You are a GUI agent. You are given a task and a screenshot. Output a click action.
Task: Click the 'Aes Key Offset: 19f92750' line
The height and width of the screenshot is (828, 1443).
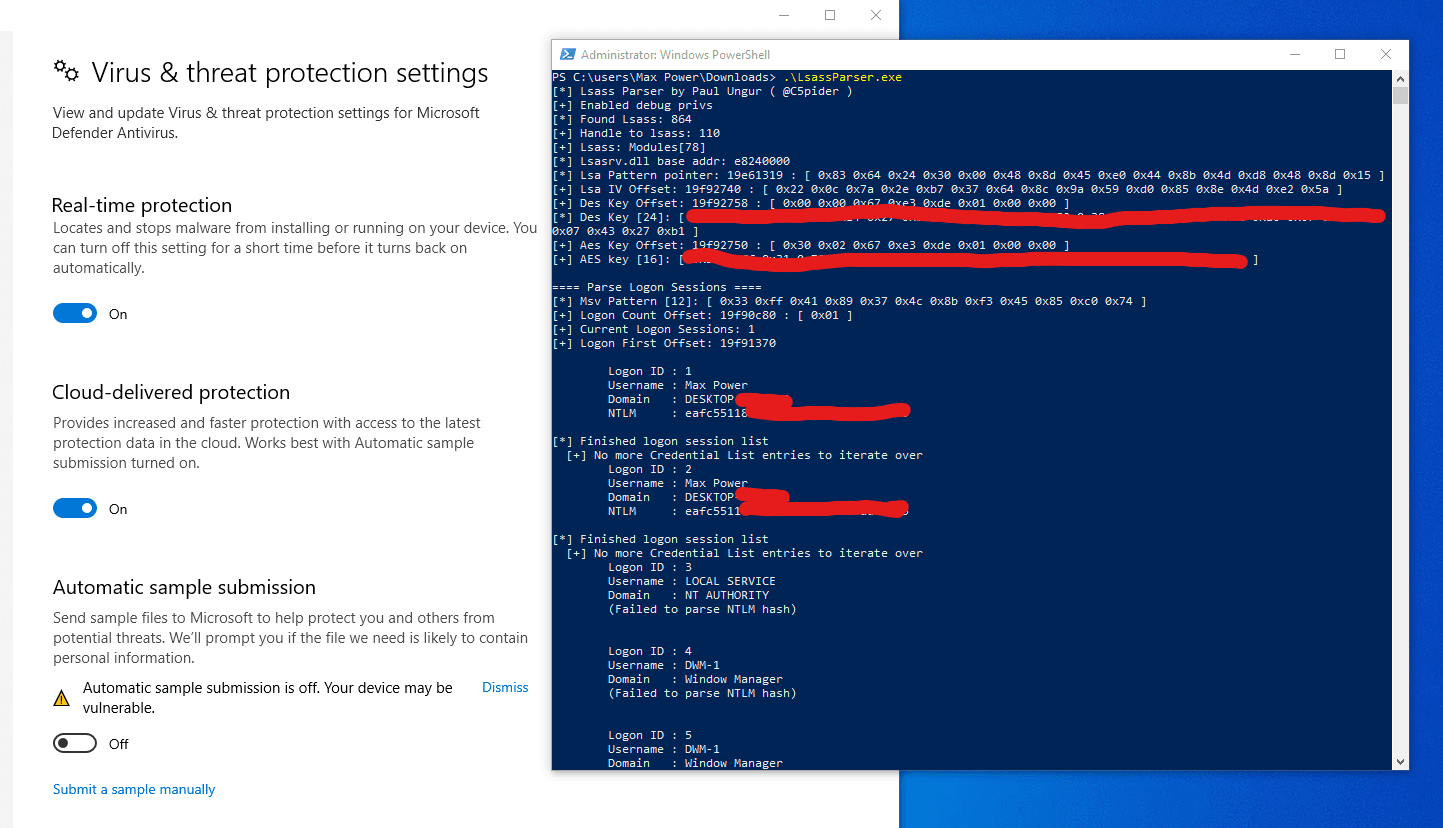pos(810,245)
